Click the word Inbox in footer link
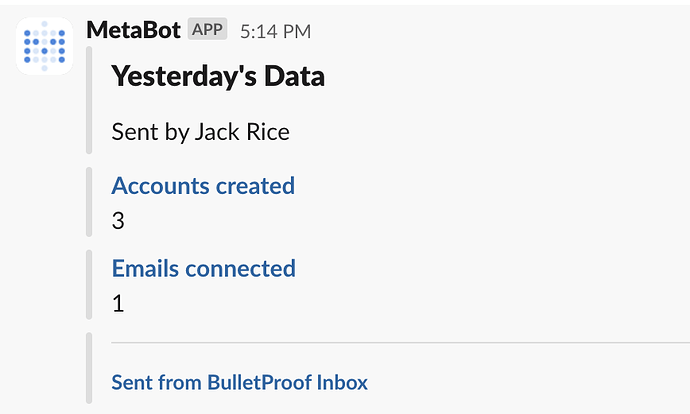The width and height of the screenshot is (690, 414). click(342, 382)
